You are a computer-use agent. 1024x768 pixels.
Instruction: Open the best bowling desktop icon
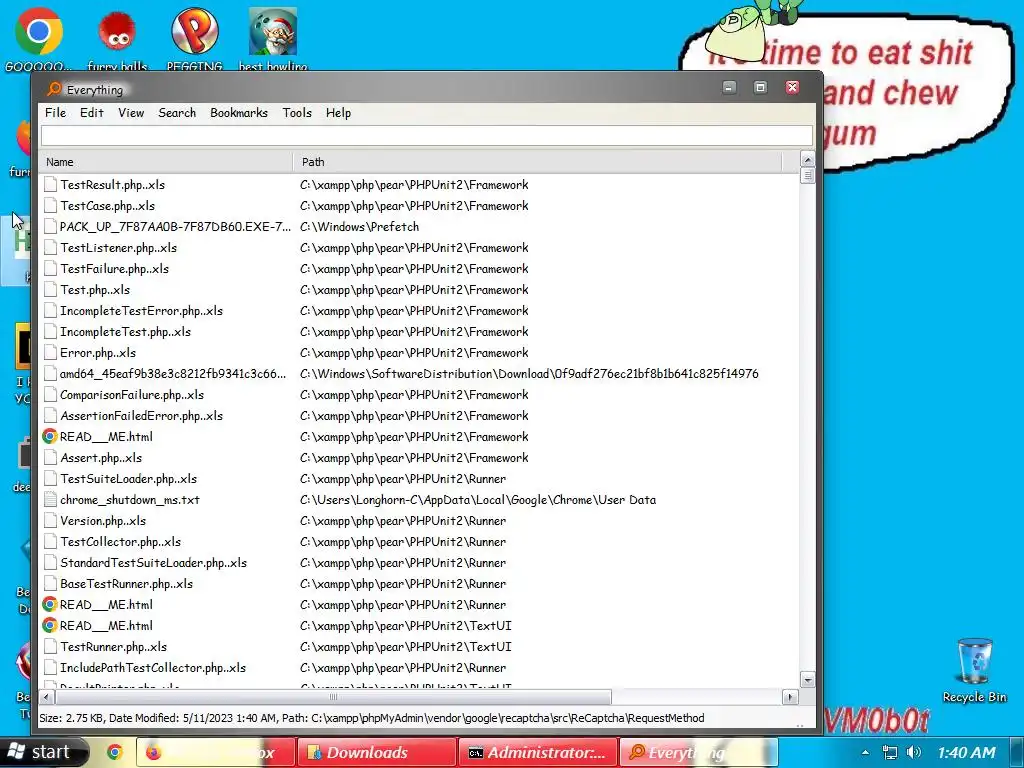pyautogui.click(x=273, y=38)
